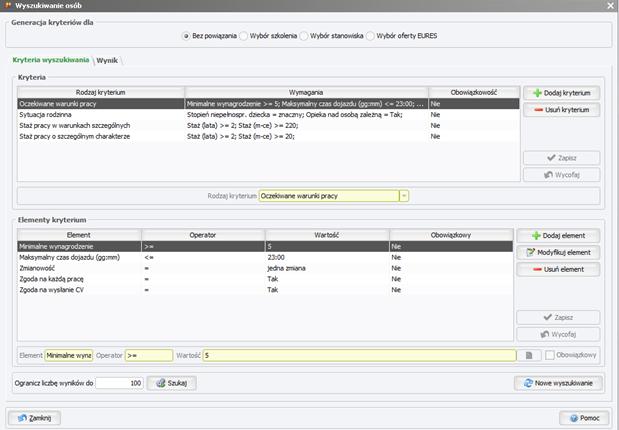Click the Element column header
The width and height of the screenshot is (619, 430).
click(x=79, y=235)
